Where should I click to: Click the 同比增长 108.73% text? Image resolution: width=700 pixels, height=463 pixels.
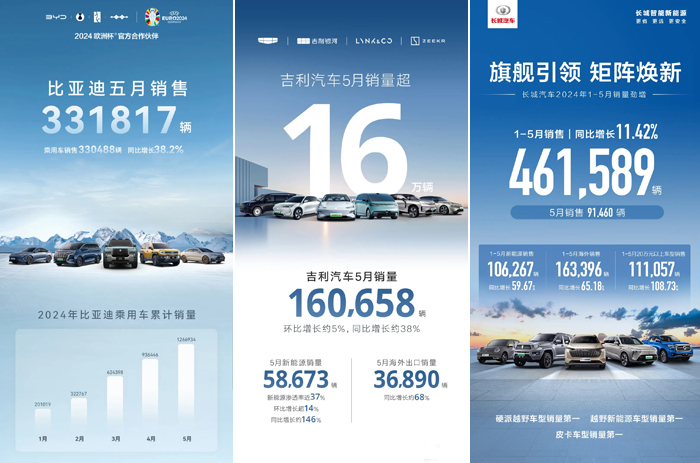(654, 287)
